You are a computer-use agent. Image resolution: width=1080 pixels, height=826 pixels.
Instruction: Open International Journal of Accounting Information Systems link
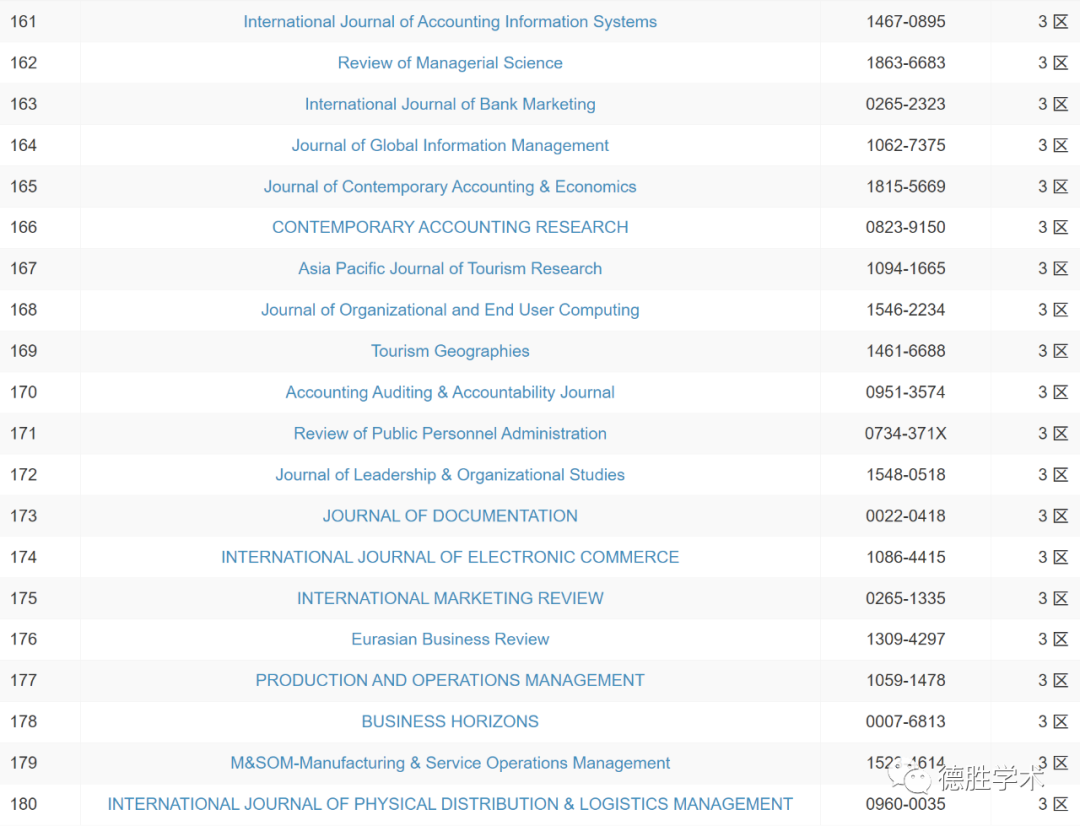pyautogui.click(x=450, y=21)
